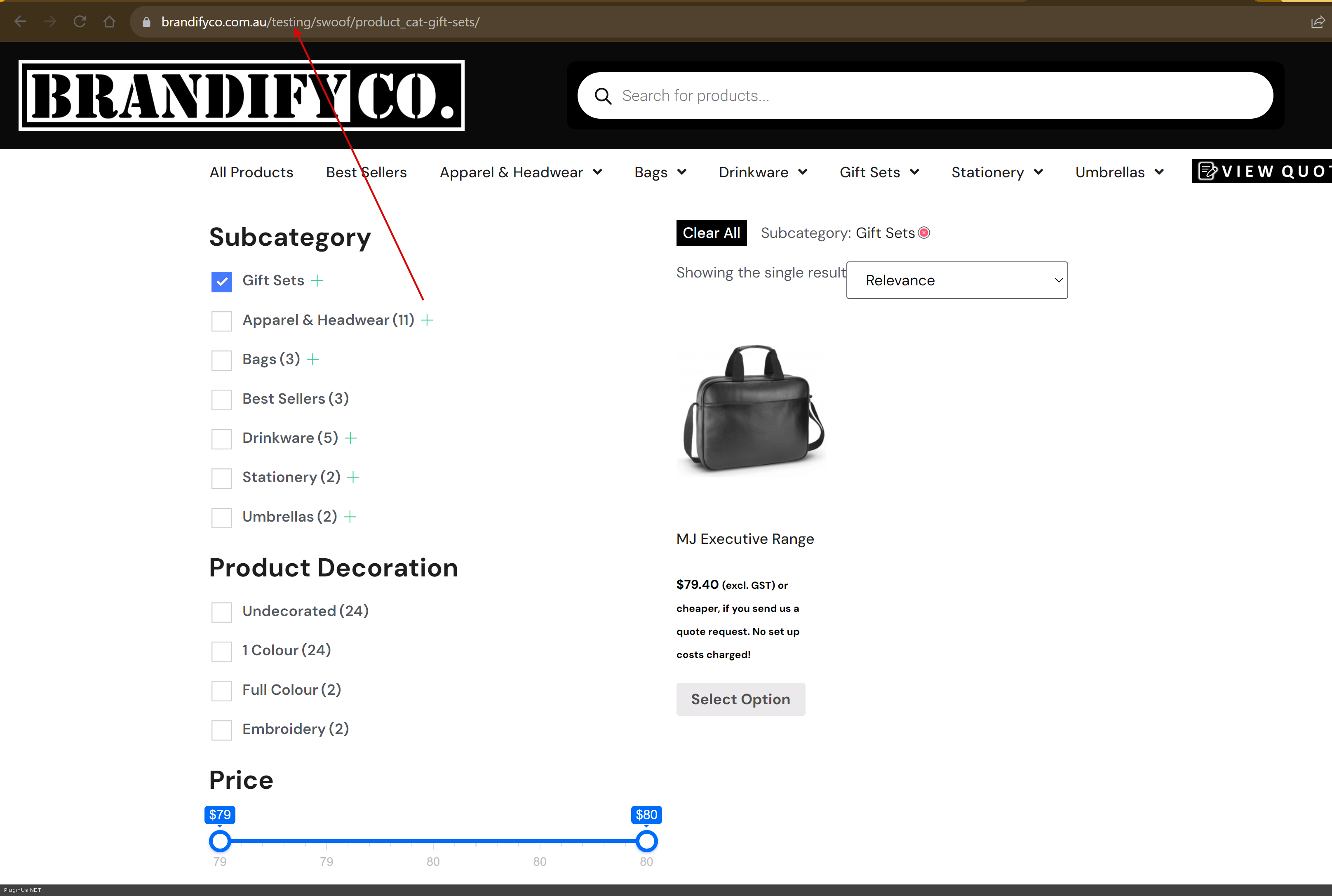The width and height of the screenshot is (1332, 896).
Task: Click the browser reload icon
Action: coord(80,22)
